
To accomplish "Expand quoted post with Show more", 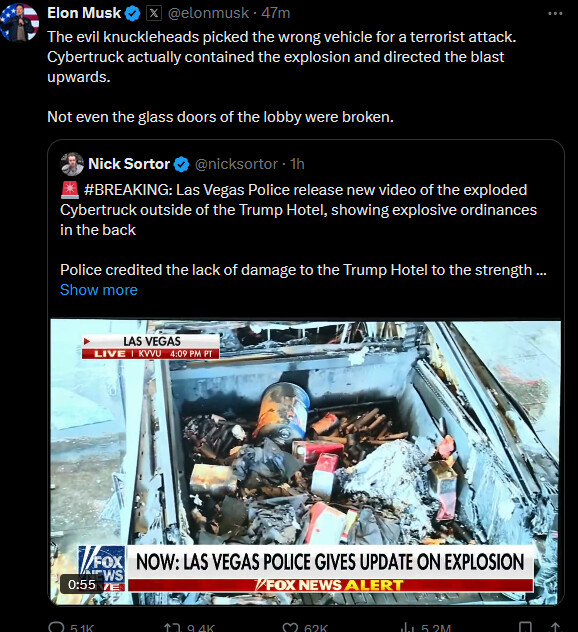I will (x=99, y=290).
